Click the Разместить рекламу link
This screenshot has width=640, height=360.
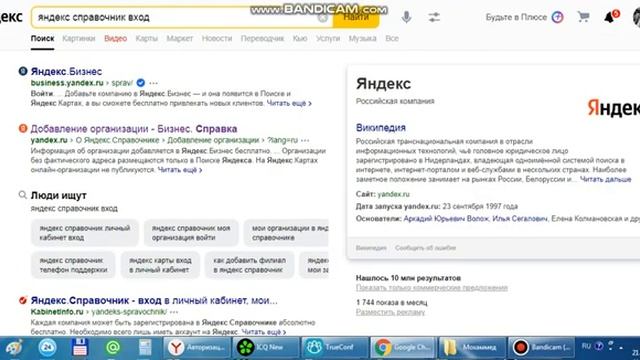pyautogui.click(x=390, y=312)
